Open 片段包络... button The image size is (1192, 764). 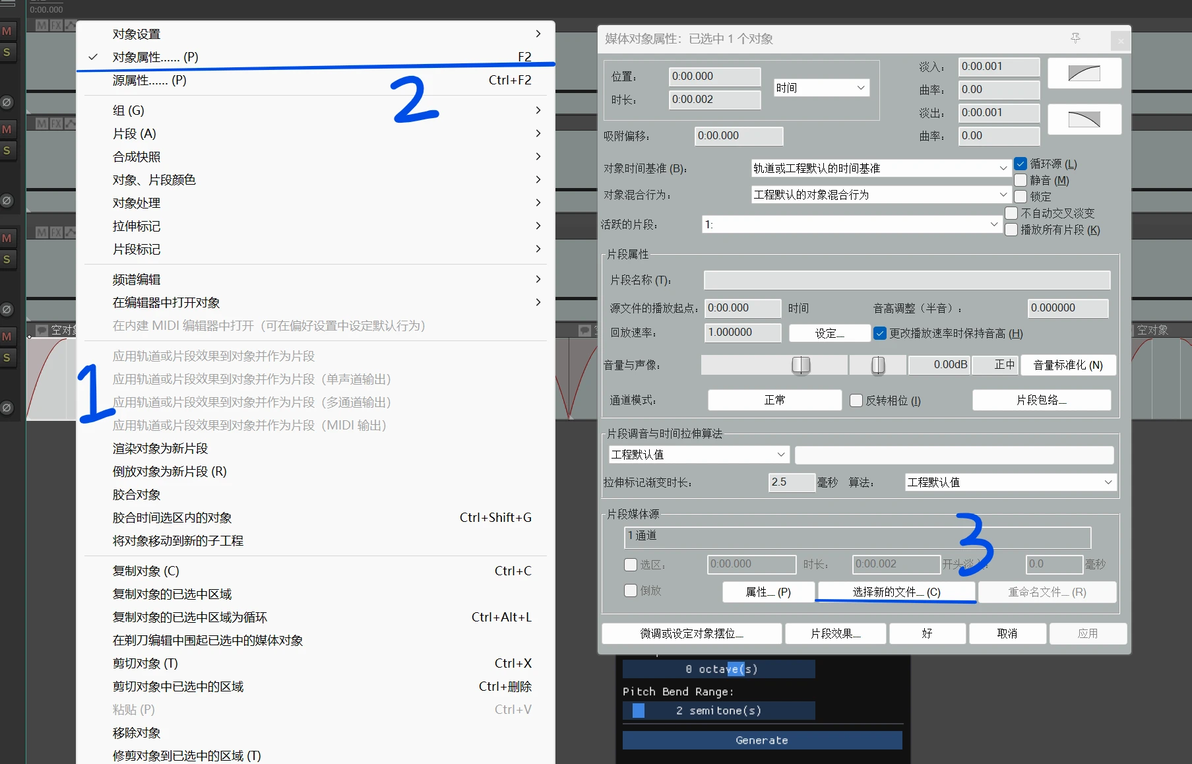pyautogui.click(x=1041, y=400)
